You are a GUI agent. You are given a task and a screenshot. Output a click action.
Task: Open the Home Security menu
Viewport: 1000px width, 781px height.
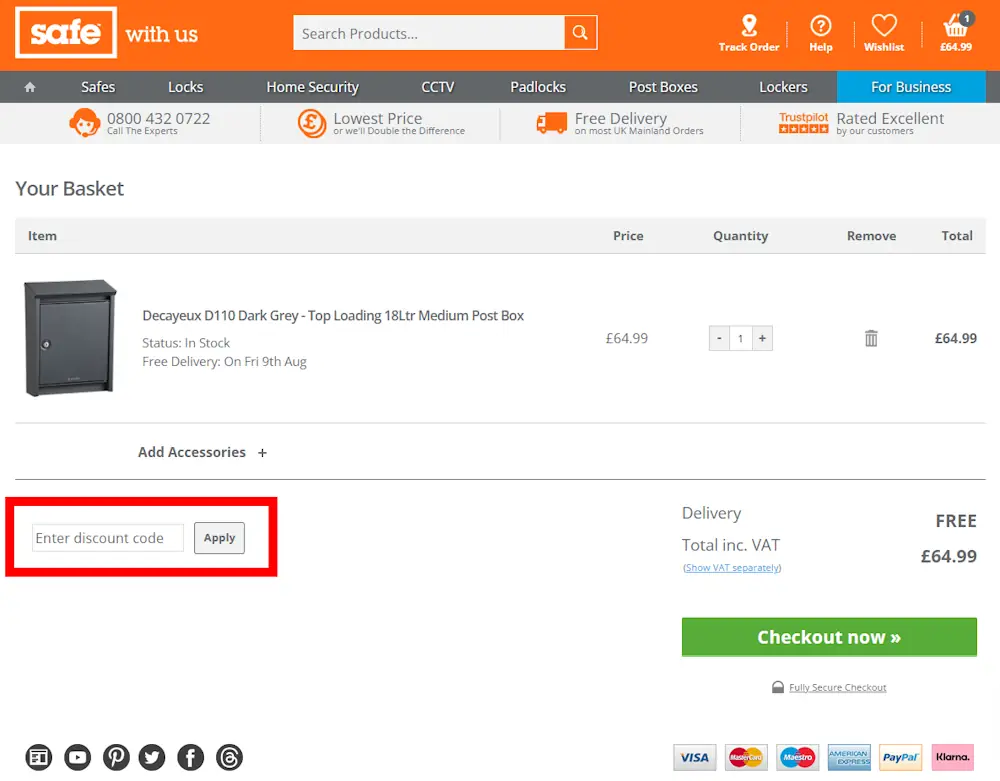coord(312,87)
